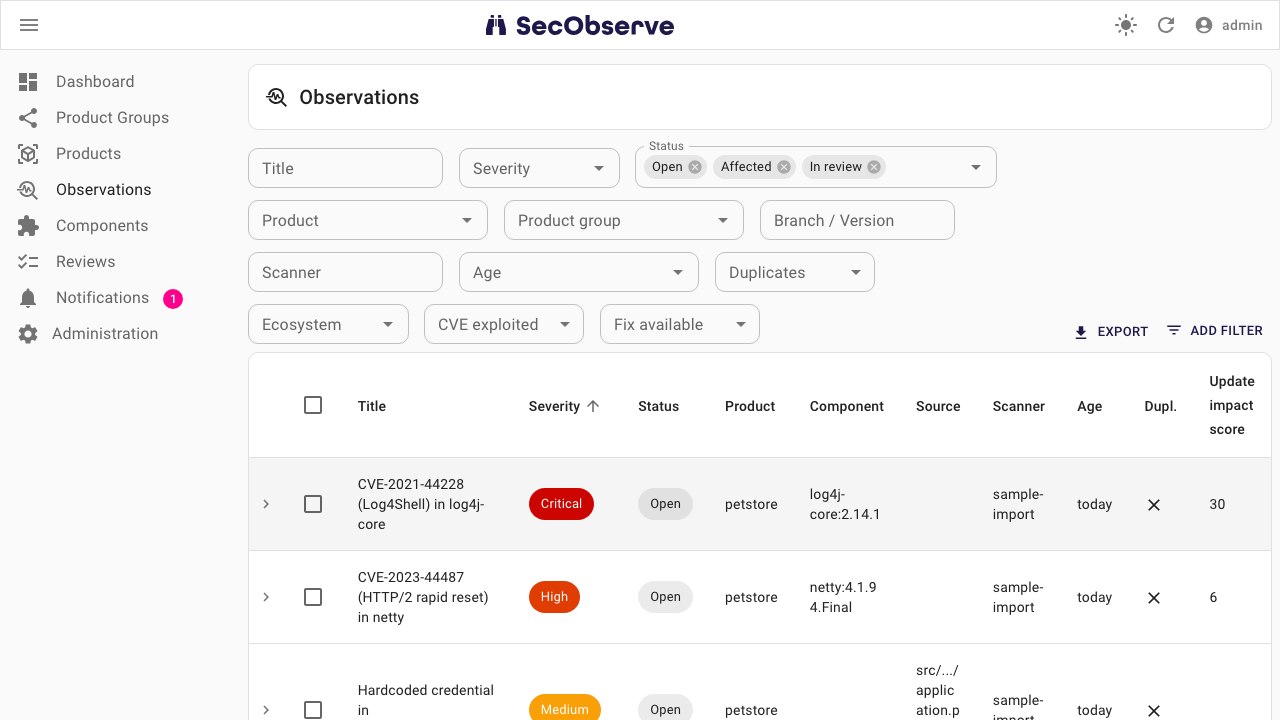Open the Fix available filter dropdown
Image resolution: width=1280 pixels, height=720 pixels.
(680, 324)
